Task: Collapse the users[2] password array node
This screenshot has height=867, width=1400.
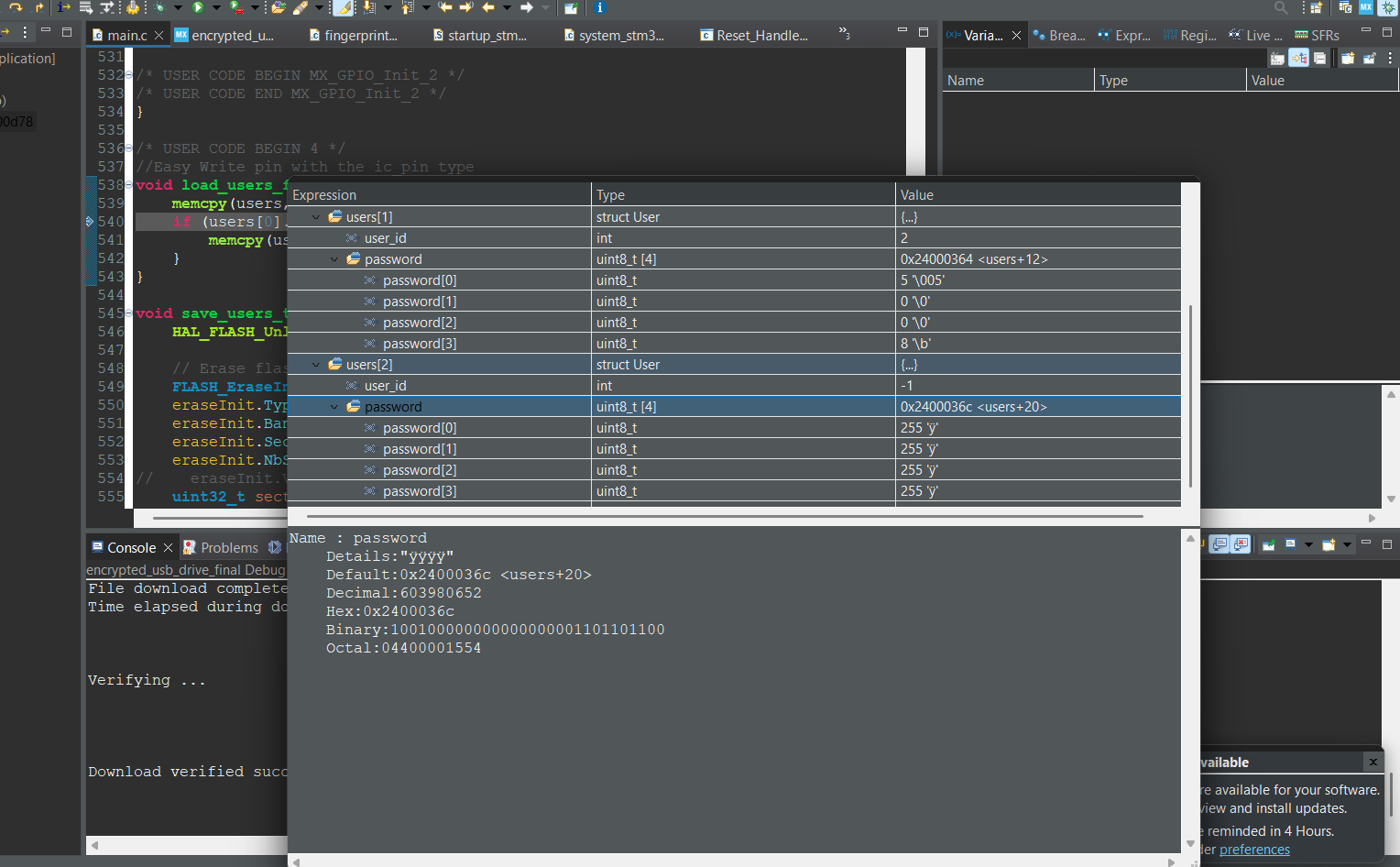Action: tap(334, 407)
